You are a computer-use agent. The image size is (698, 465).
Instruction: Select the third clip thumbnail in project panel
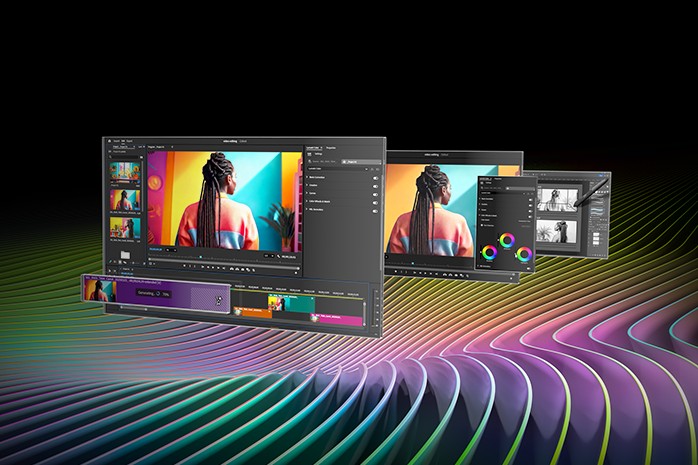click(125, 227)
